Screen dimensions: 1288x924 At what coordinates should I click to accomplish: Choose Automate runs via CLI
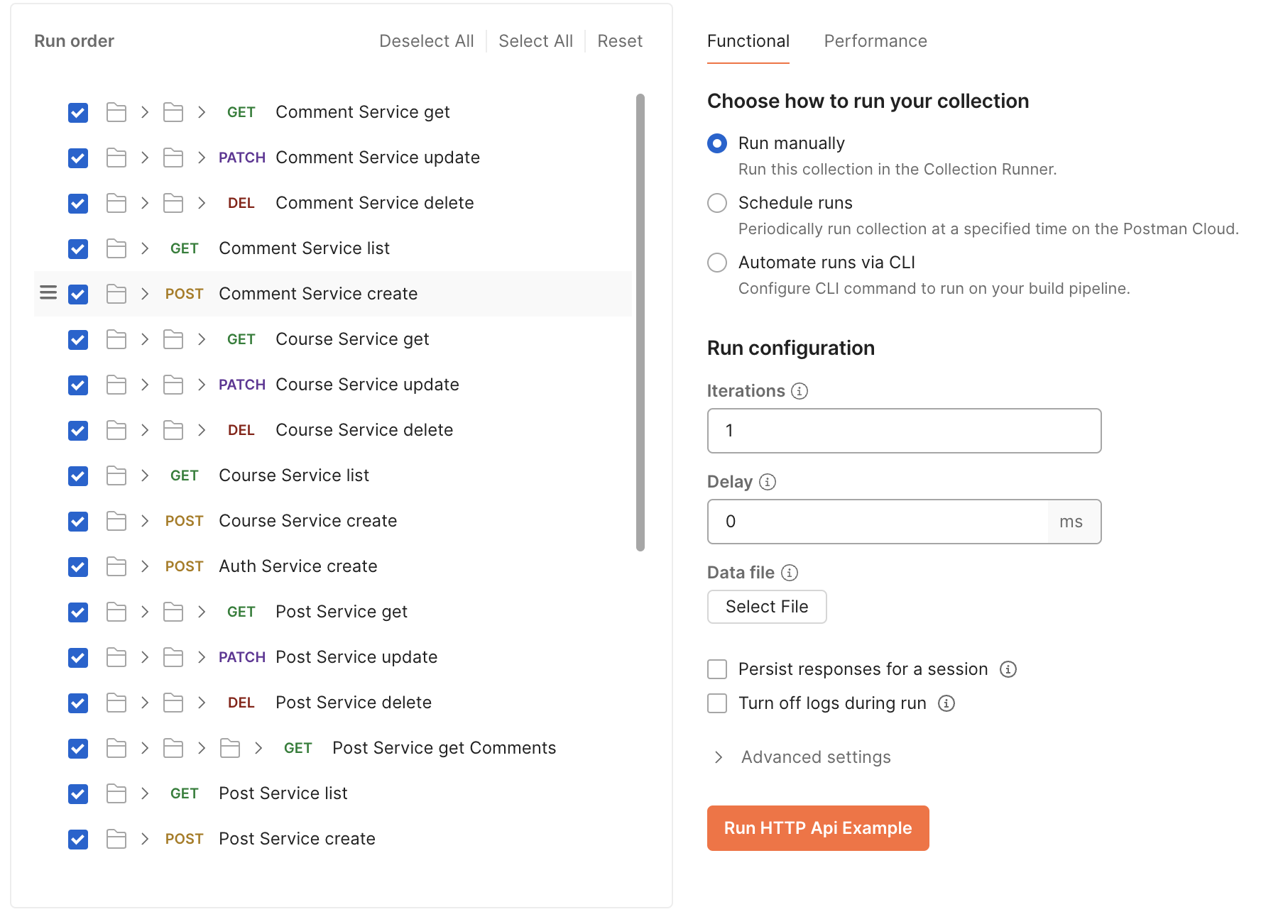717,263
